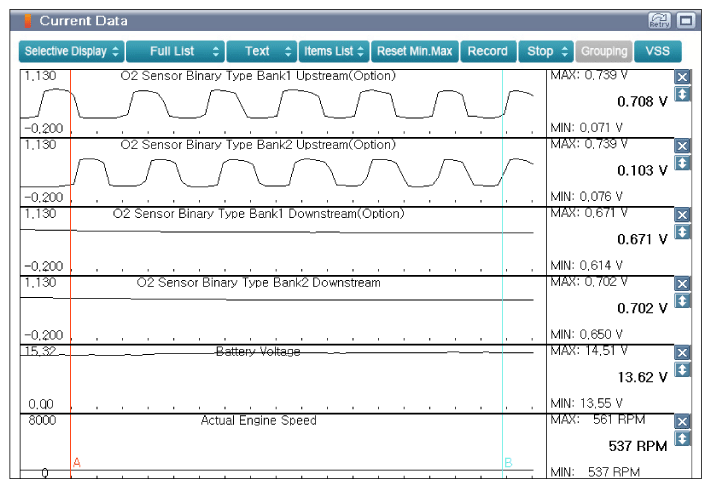
Task: Click the up-down arrow icon for Bank2 Downstream
Action: click(x=682, y=301)
